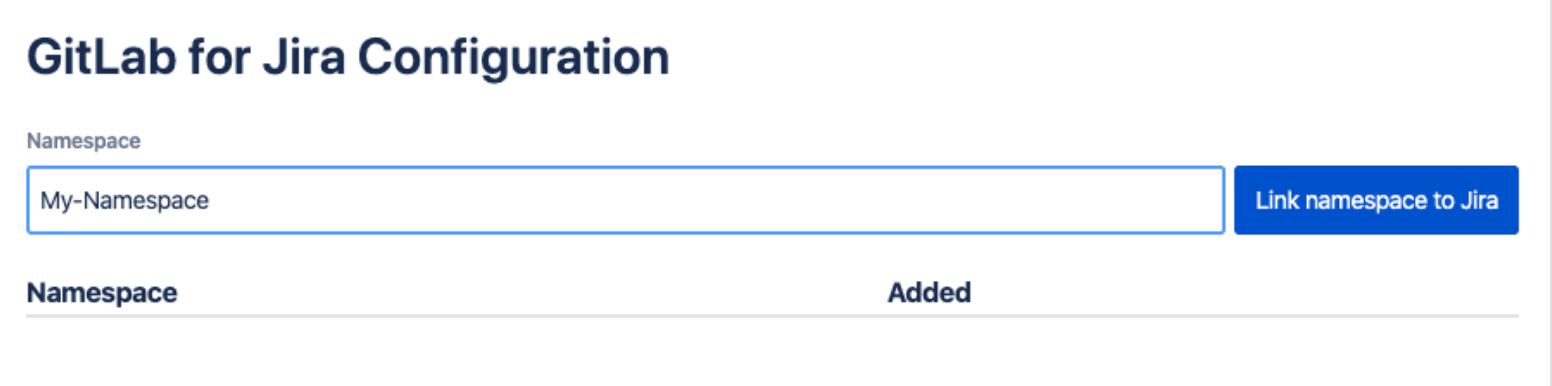Click the word Configuration in the heading

click(513, 59)
